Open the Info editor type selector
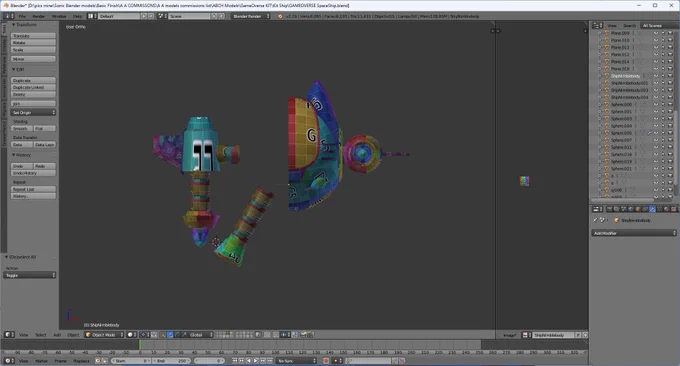This screenshot has height=366, width=680. [x=8, y=16]
